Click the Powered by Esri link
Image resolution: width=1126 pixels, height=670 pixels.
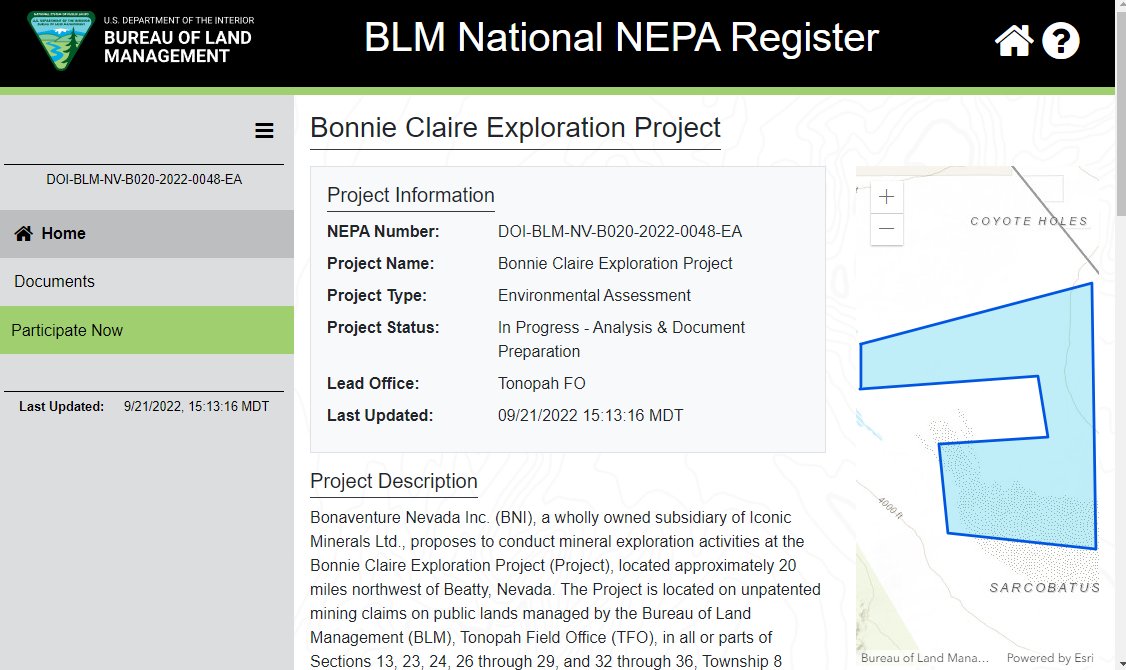tap(1052, 657)
